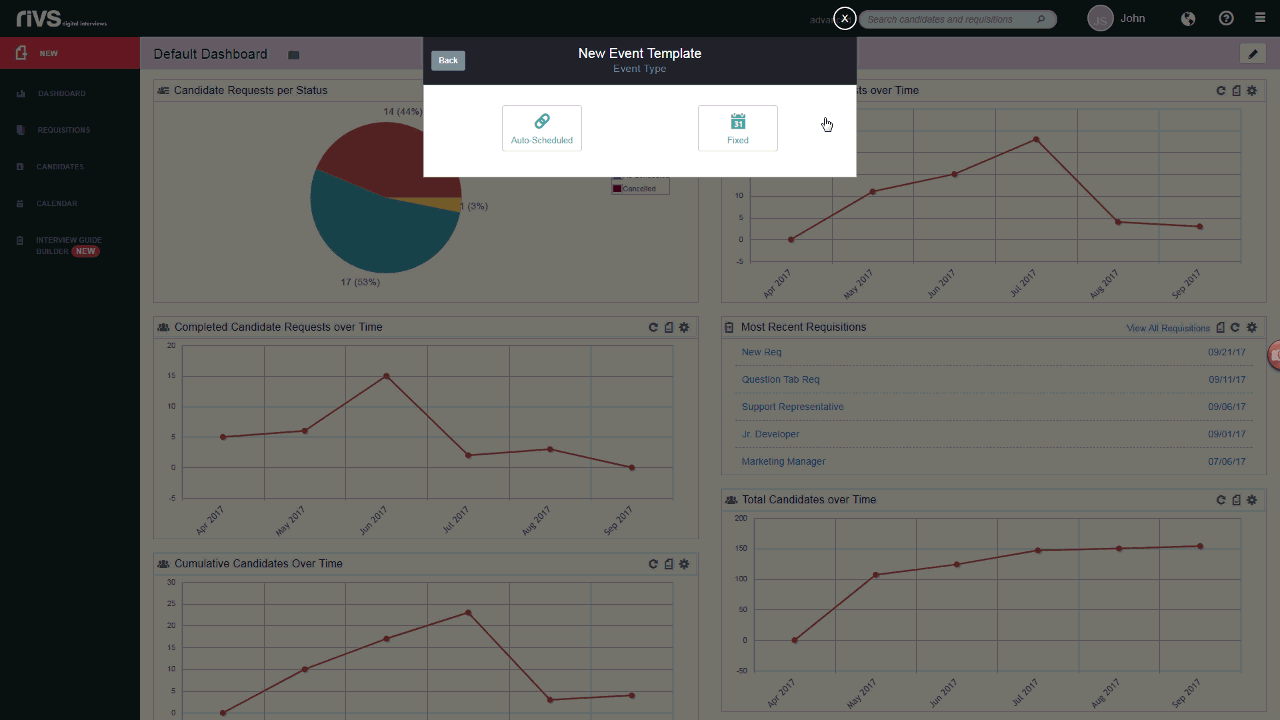The image size is (1280, 720).
Task: Open the New item in sidebar
Action: tap(70, 53)
